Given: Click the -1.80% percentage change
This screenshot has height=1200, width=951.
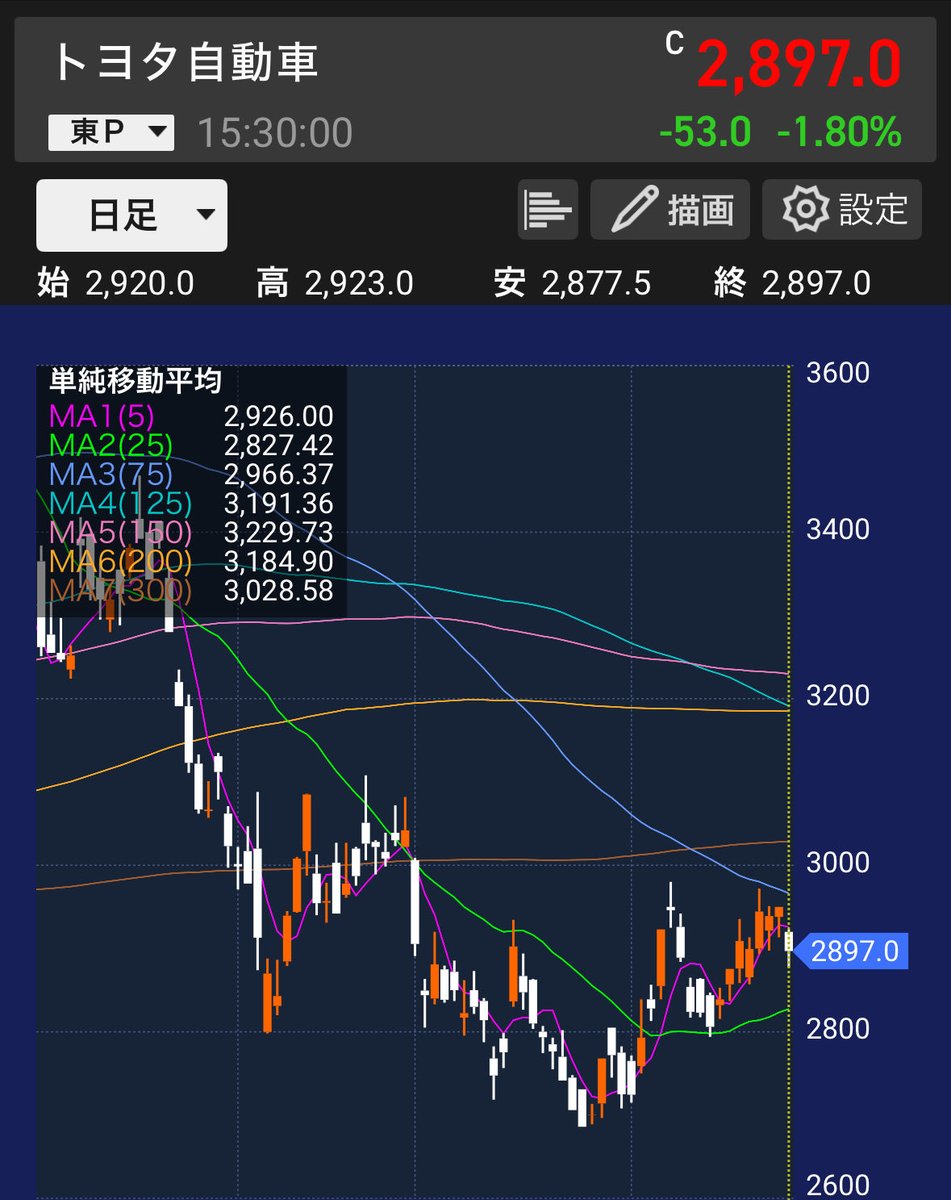Looking at the screenshot, I should (840, 132).
